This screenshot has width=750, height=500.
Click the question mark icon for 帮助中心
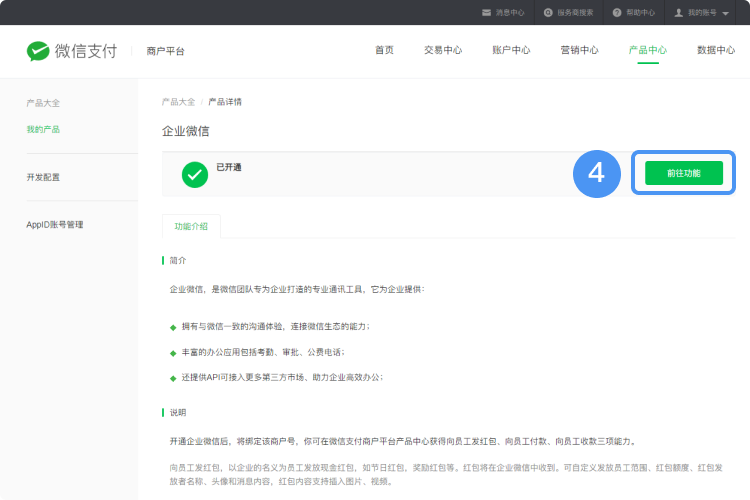click(x=617, y=12)
